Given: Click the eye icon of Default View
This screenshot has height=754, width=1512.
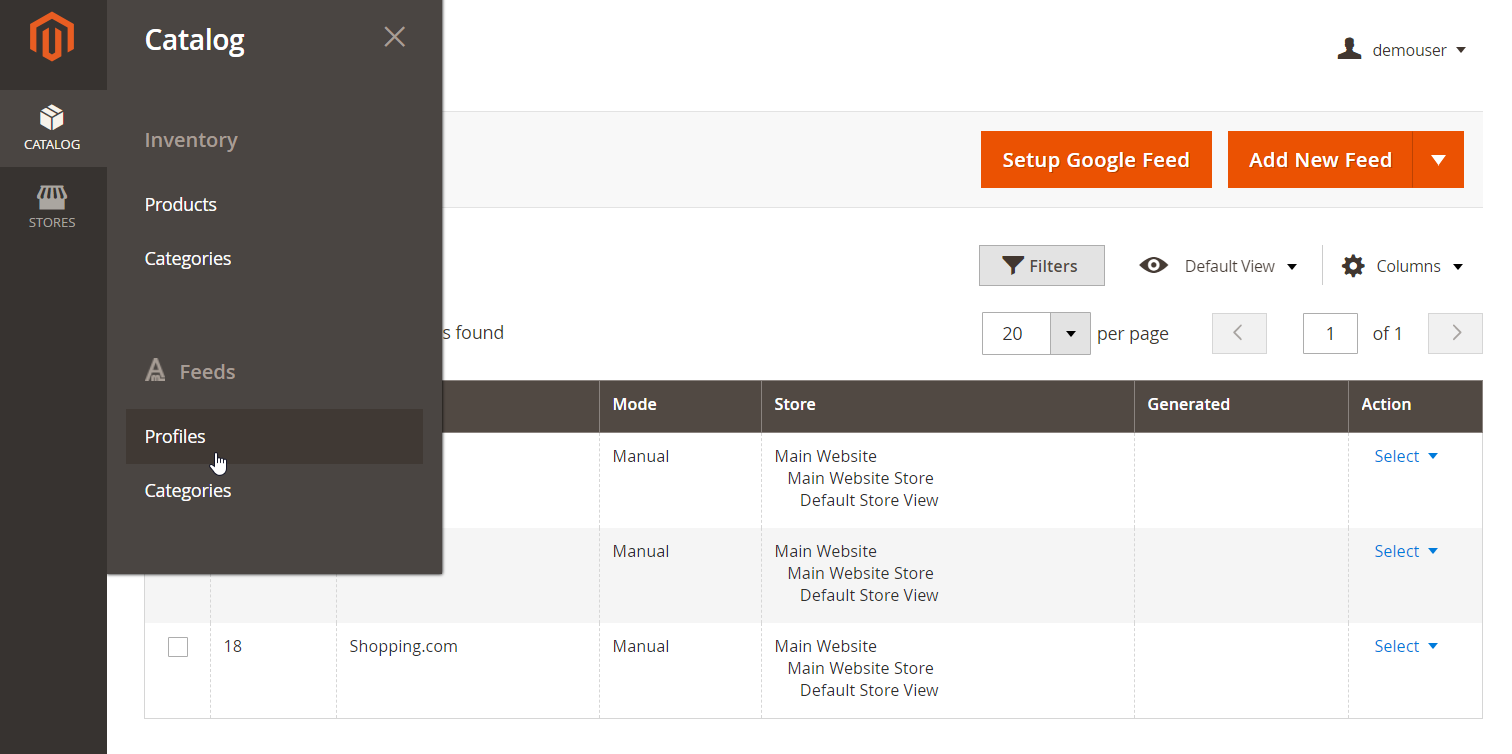Looking at the screenshot, I should click(x=1154, y=265).
